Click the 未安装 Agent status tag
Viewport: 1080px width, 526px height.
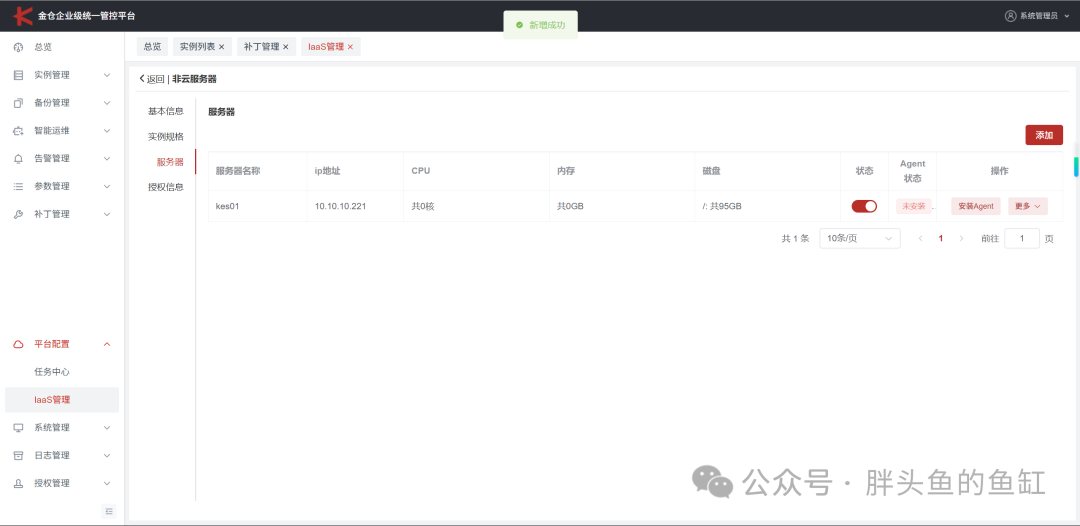(913, 206)
